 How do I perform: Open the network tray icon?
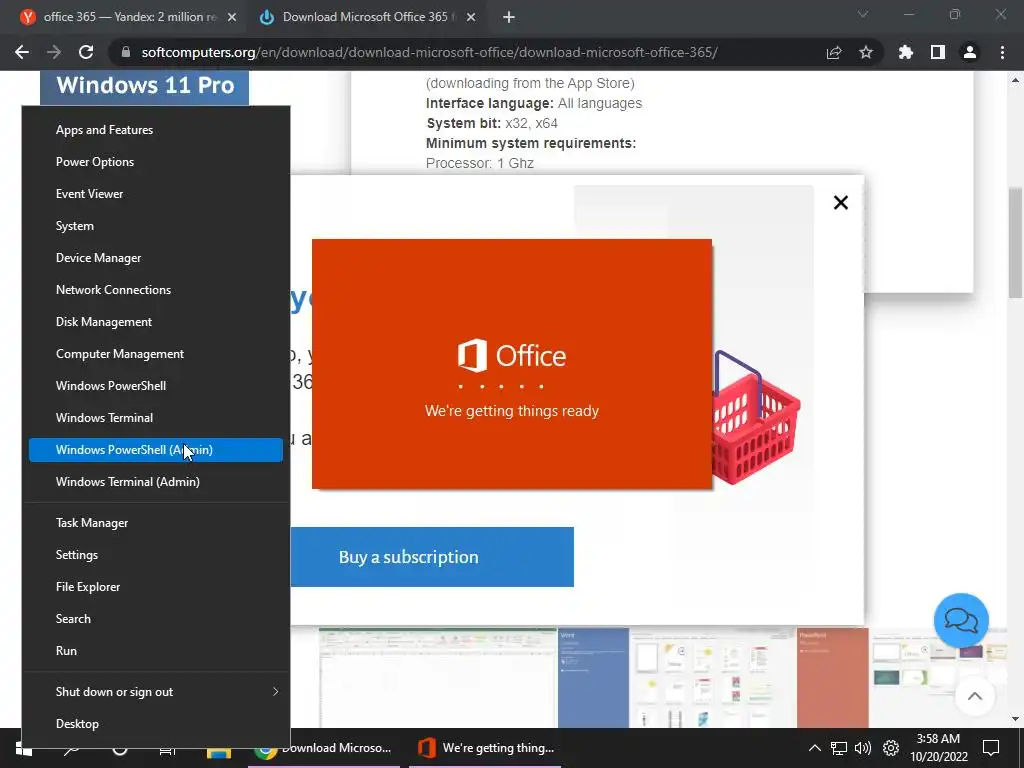pos(839,748)
